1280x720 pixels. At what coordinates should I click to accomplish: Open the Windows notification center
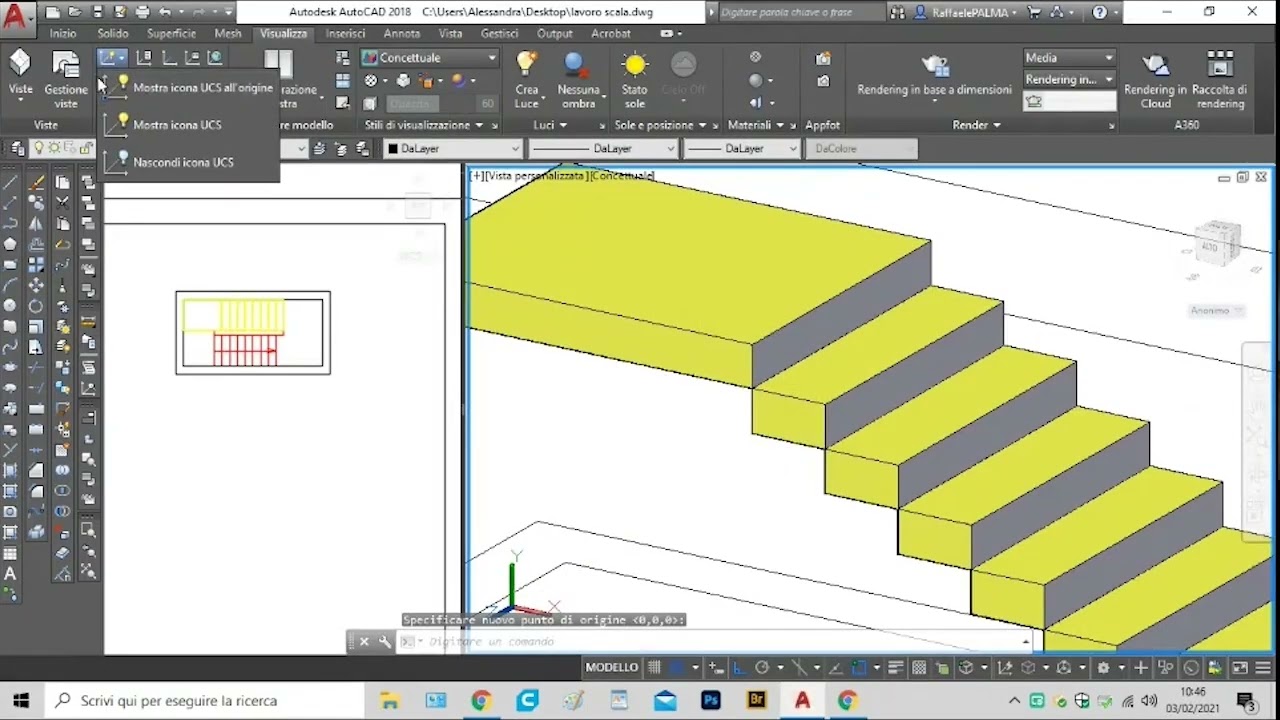coord(1246,700)
